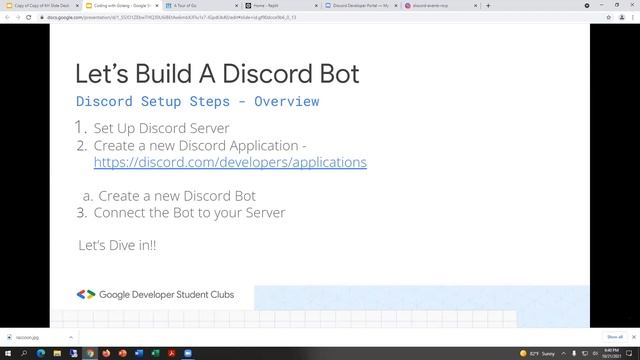The height and width of the screenshot is (360, 640).
Task: Close the Home - Replit tab
Action: coord(316,6)
